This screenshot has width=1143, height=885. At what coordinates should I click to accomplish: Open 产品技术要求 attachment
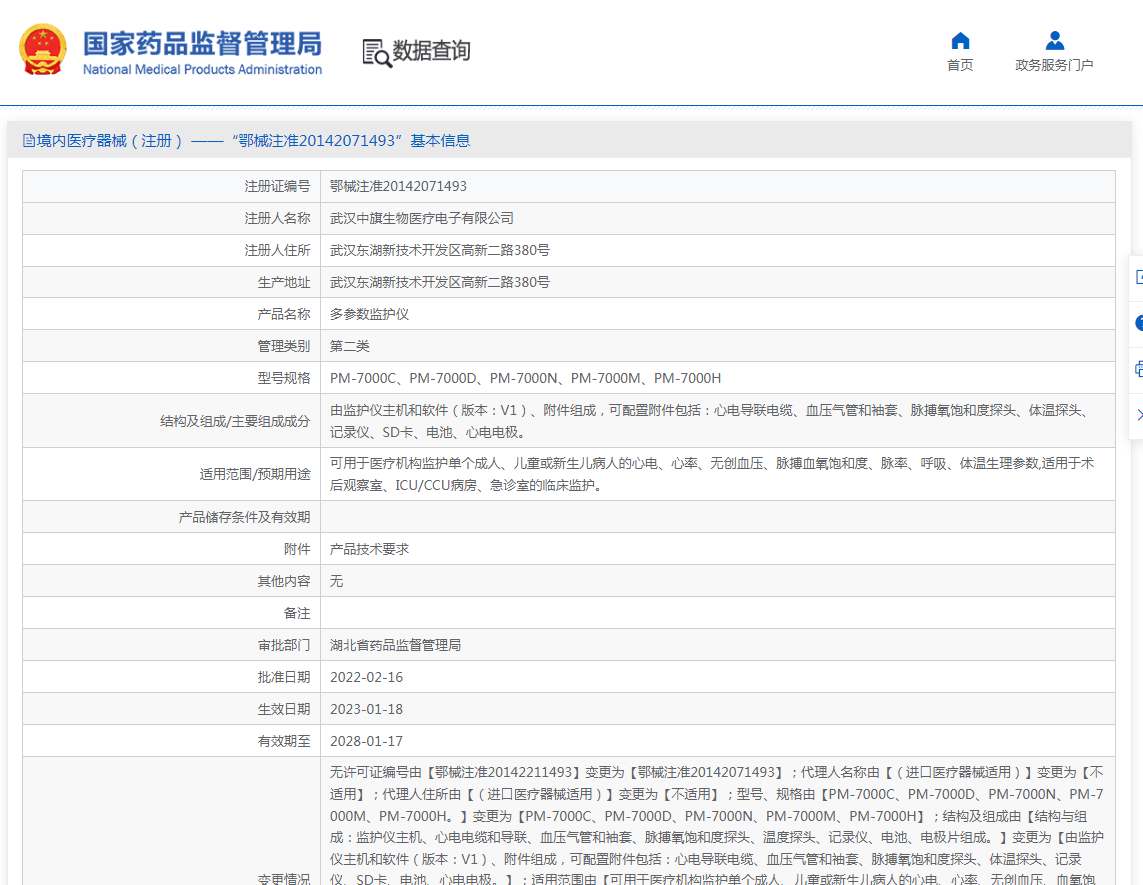coord(369,549)
